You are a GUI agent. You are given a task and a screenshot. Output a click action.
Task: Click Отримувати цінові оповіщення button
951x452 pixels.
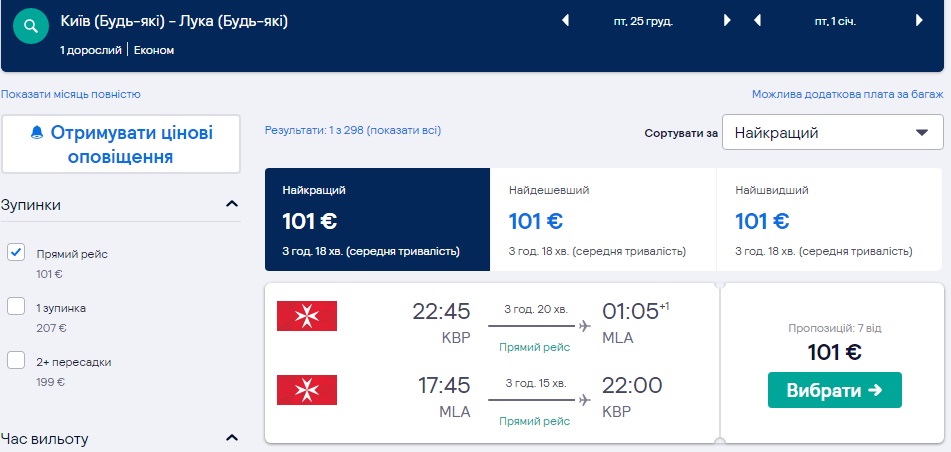121,145
